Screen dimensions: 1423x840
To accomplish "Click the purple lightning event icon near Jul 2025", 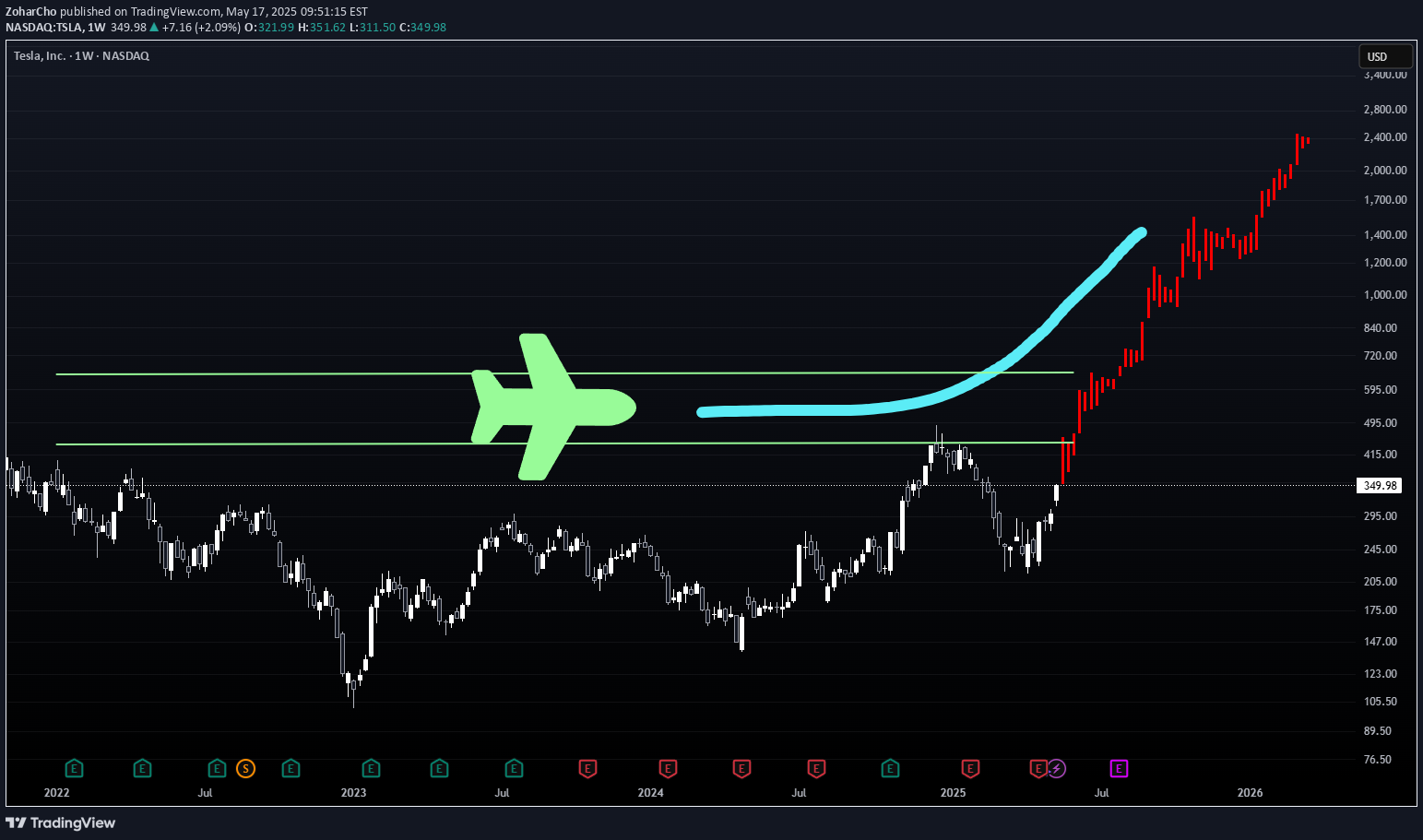I will [x=1057, y=768].
